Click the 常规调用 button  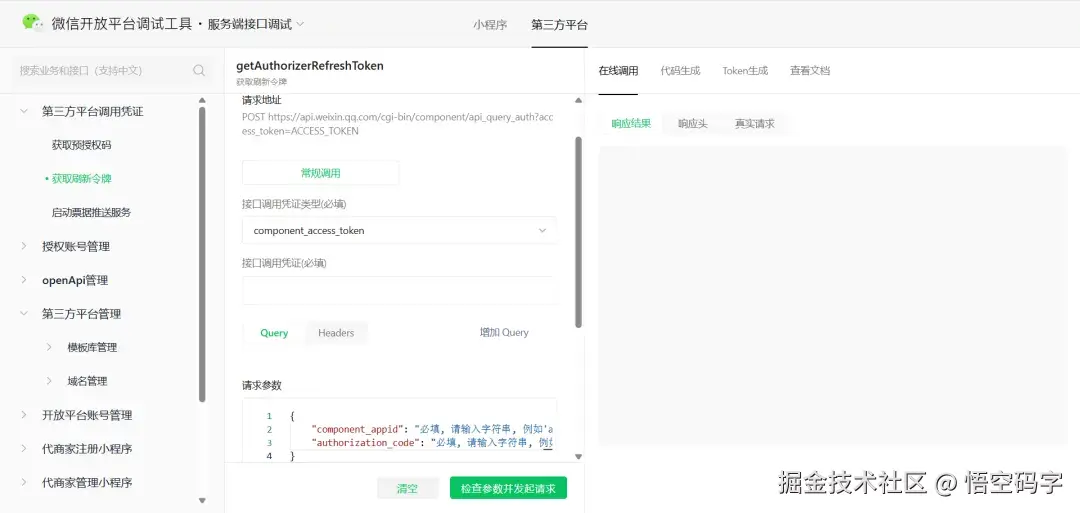click(x=320, y=173)
